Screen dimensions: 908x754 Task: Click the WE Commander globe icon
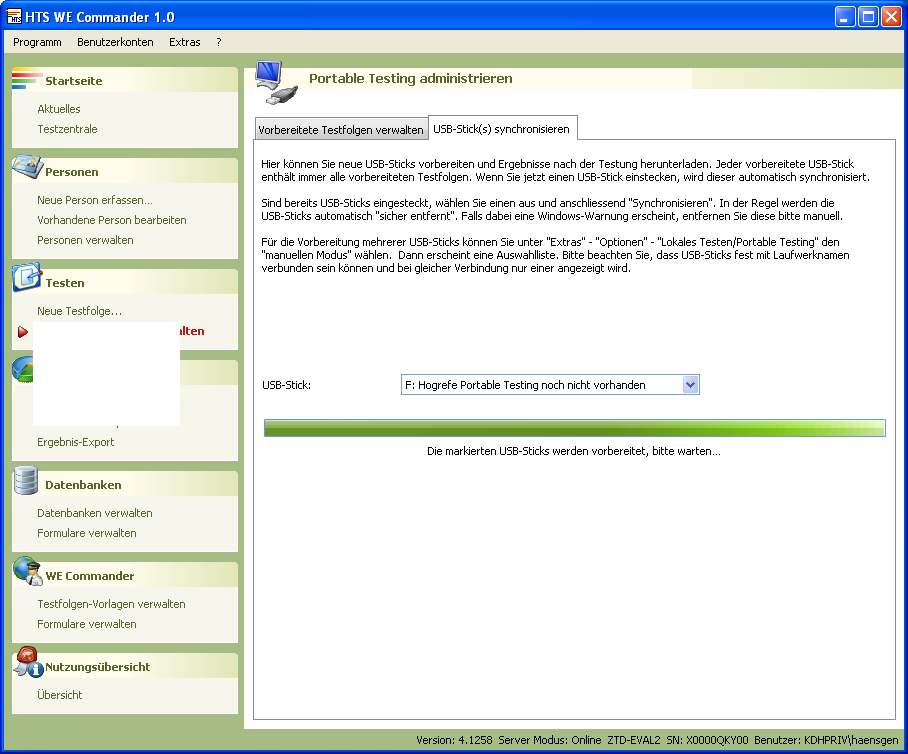point(27,573)
